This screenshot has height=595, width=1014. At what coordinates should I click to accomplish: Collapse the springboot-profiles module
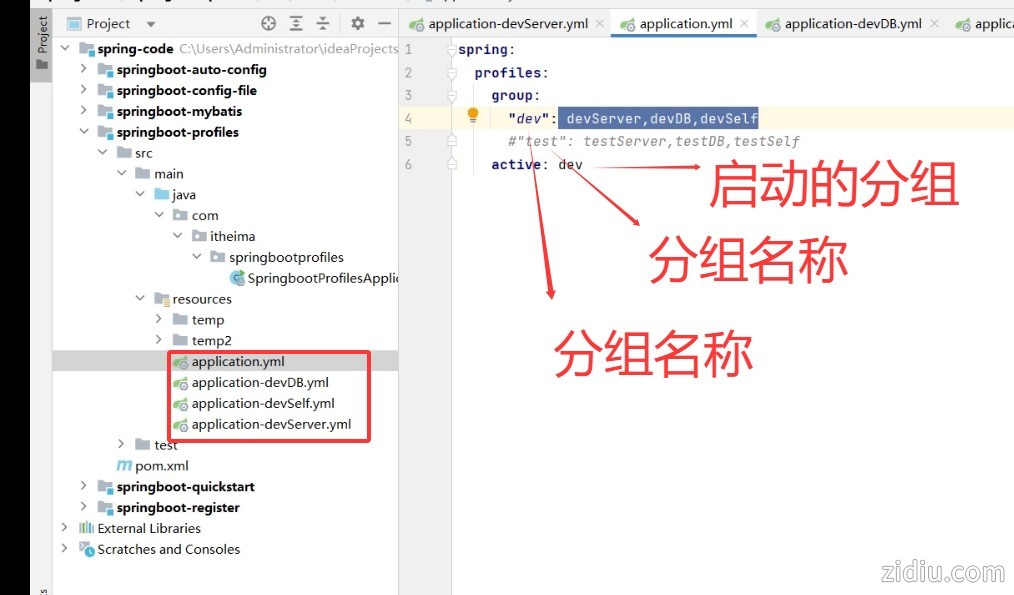pos(84,132)
